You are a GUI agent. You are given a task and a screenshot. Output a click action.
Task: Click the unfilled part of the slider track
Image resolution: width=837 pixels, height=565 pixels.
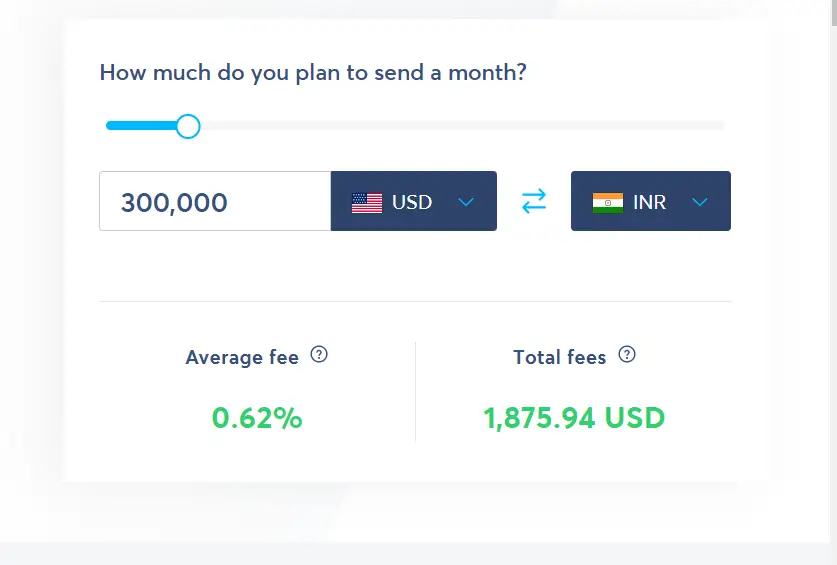click(x=462, y=126)
